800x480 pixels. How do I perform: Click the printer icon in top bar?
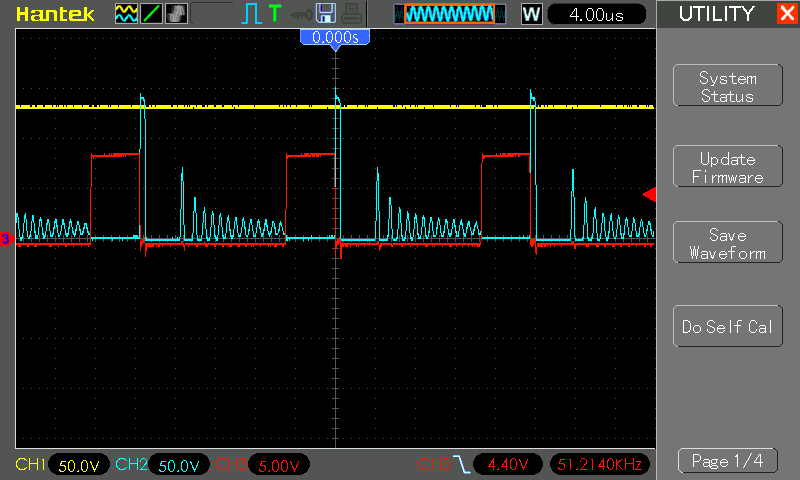coord(352,14)
